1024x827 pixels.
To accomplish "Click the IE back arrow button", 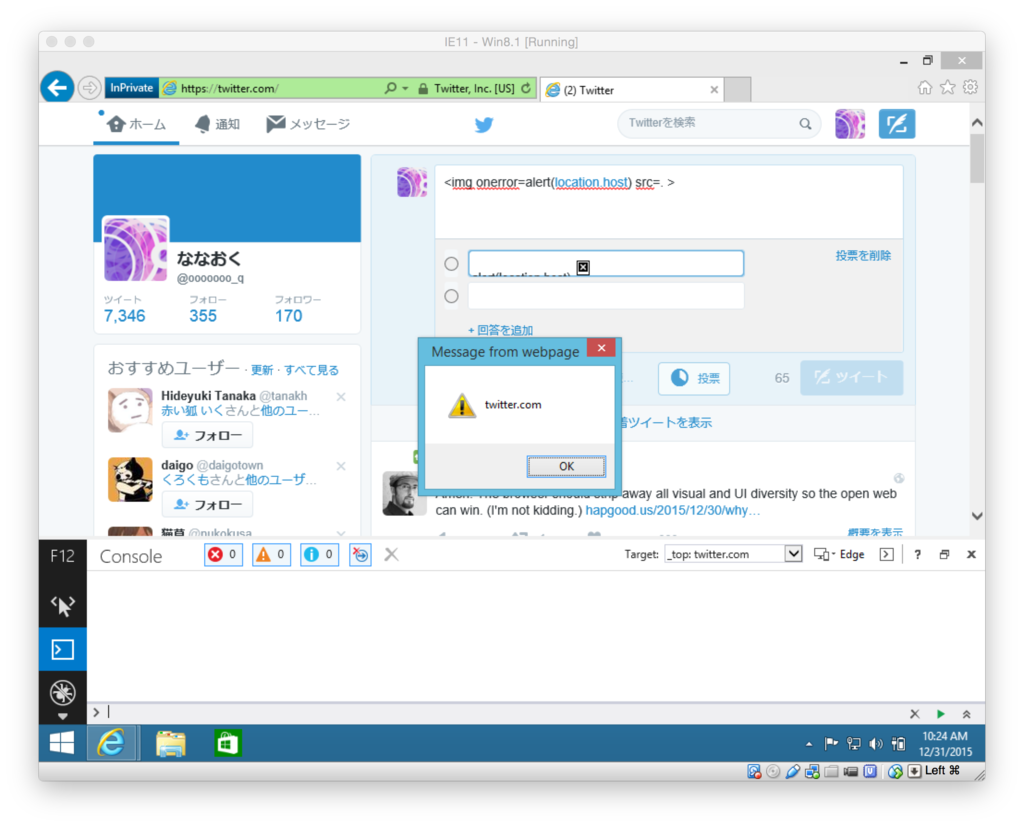I will pyautogui.click(x=57, y=88).
